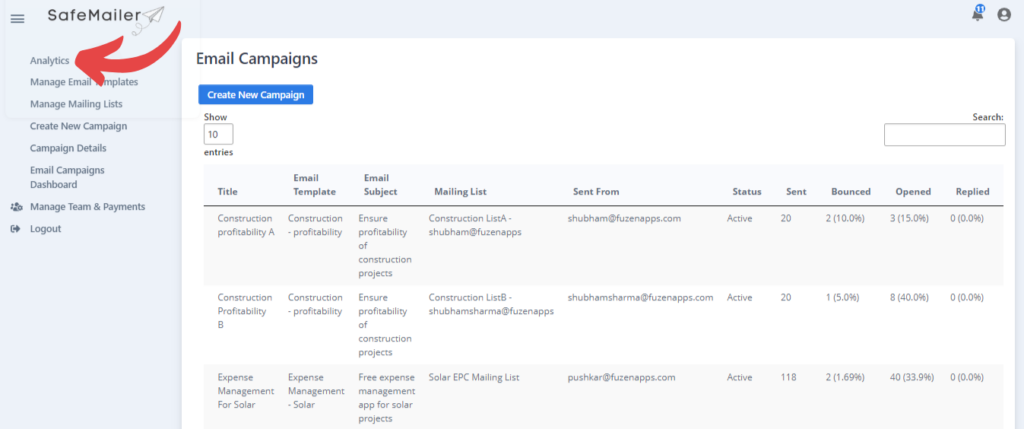Open Analytics in the sidebar
The height and width of the screenshot is (429, 1024).
50,61
